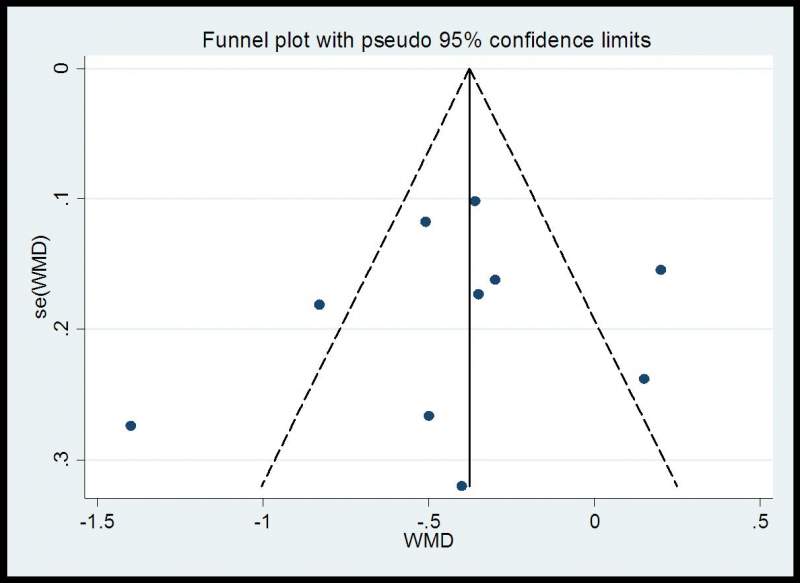Screen dimensions: 800x583
Task: Click the plot title mentioning pseudo 95% confidence limits
Action: (x=428, y=41)
